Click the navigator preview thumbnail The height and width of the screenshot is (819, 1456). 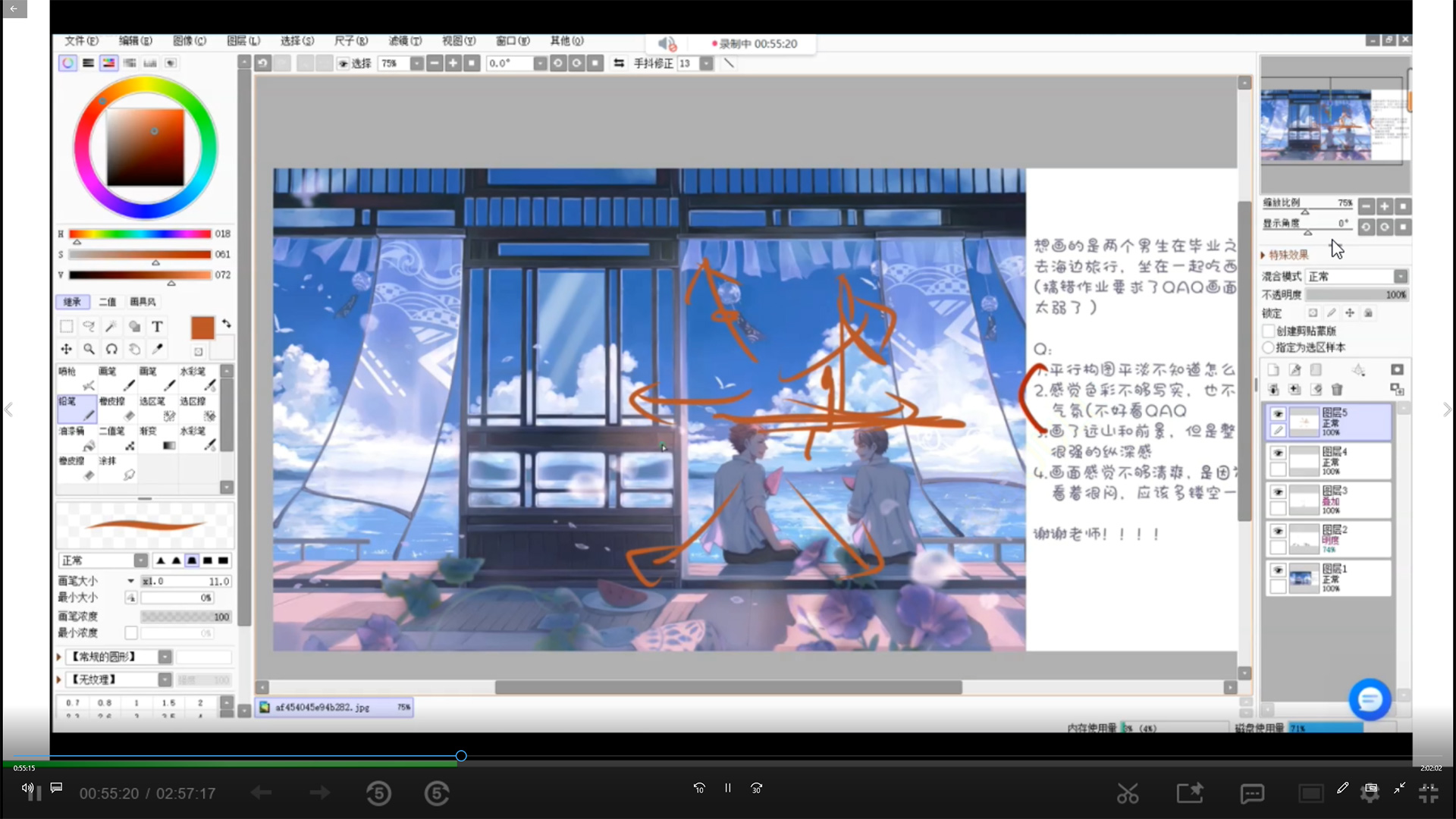click(x=1334, y=124)
